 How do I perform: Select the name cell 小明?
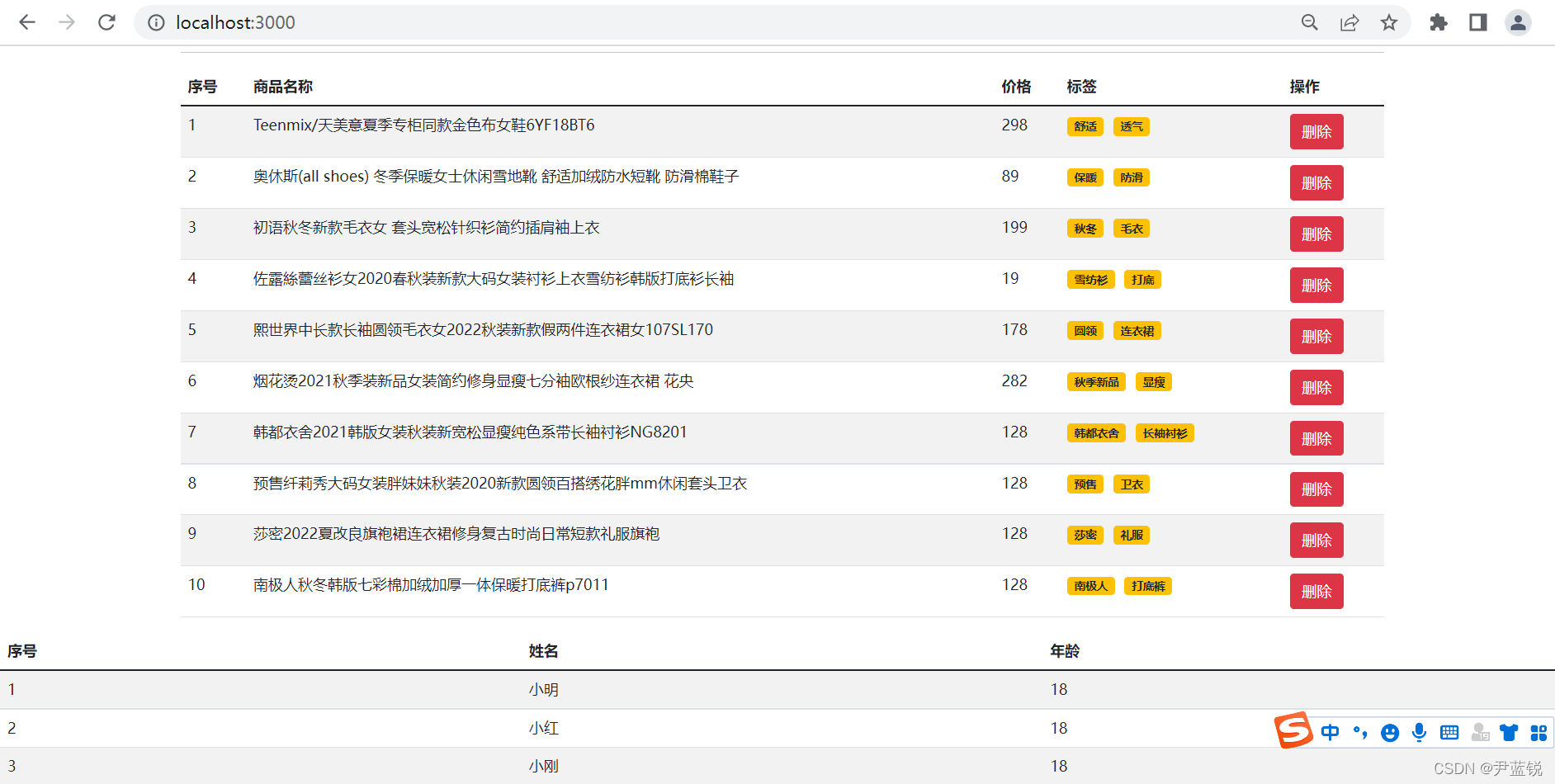544,689
